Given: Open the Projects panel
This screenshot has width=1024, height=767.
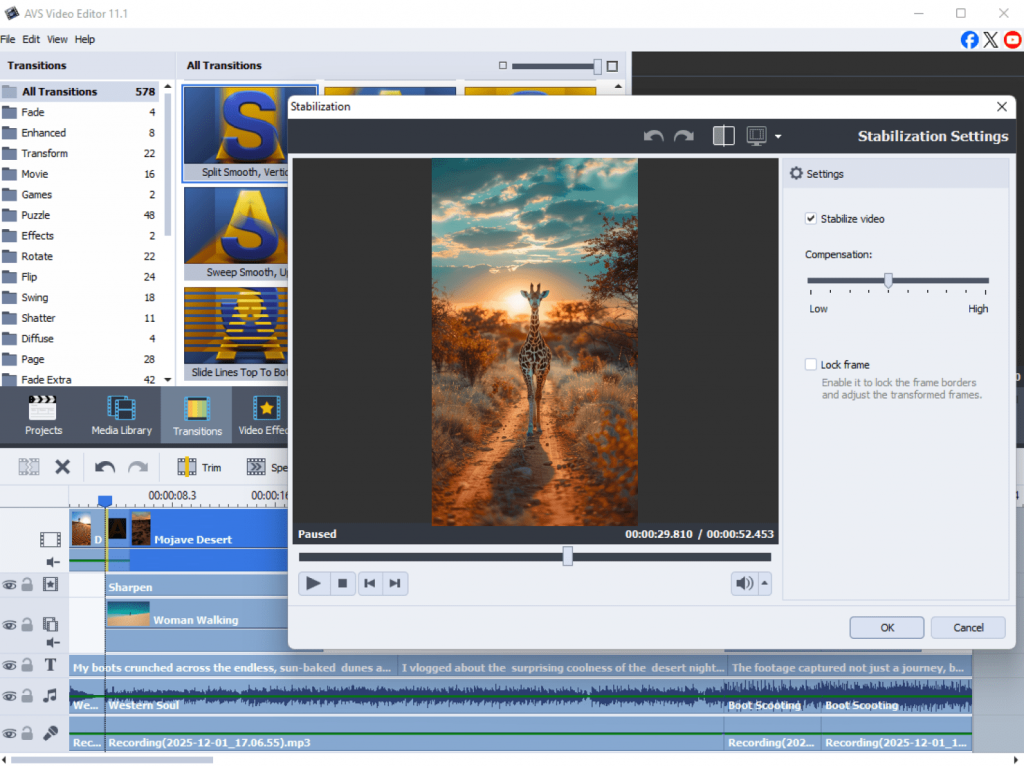Looking at the screenshot, I should click(43, 416).
